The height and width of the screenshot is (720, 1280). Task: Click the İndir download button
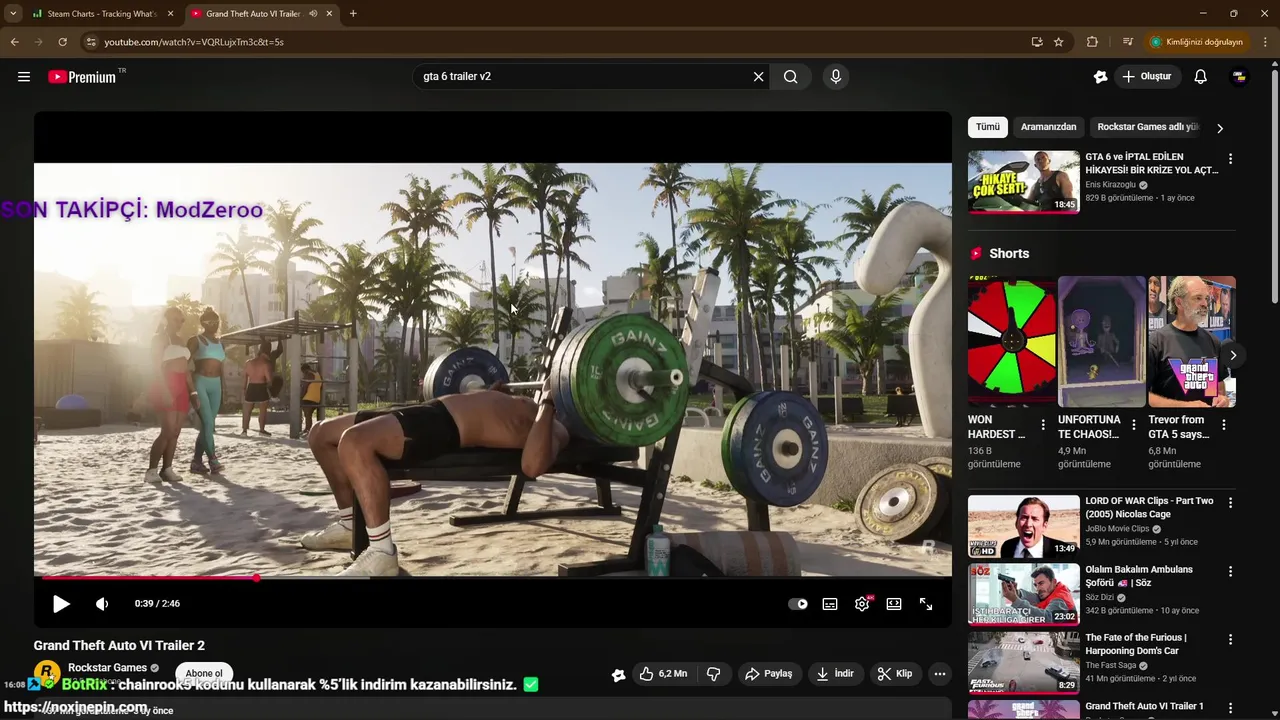835,674
